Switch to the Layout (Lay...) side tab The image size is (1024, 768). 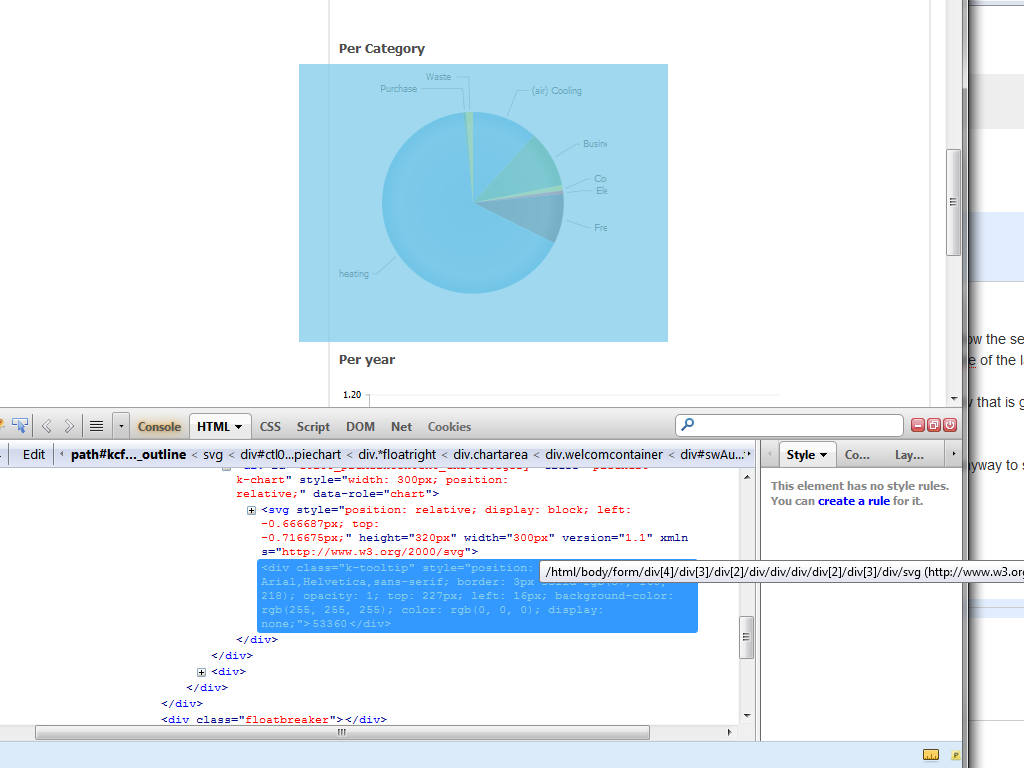[909, 455]
